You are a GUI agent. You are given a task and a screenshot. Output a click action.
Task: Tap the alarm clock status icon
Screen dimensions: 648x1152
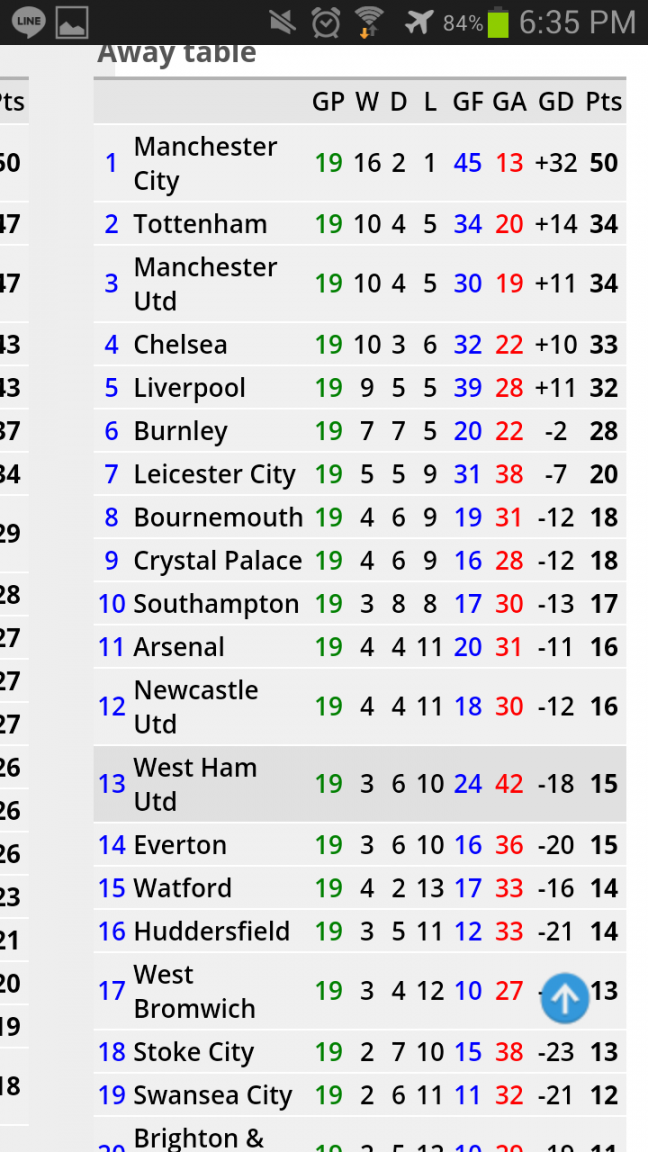325,22
